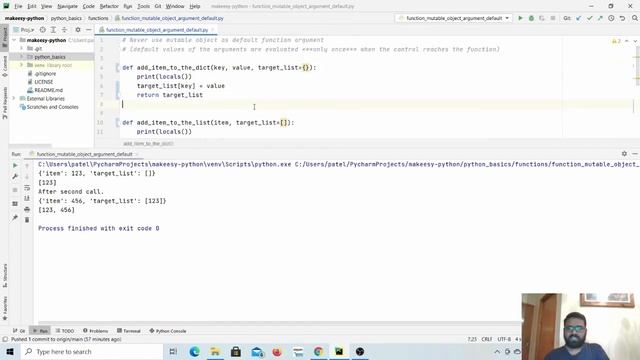Hide the Project panel with the minus icon
640x360 pixels.
tap(88, 30)
